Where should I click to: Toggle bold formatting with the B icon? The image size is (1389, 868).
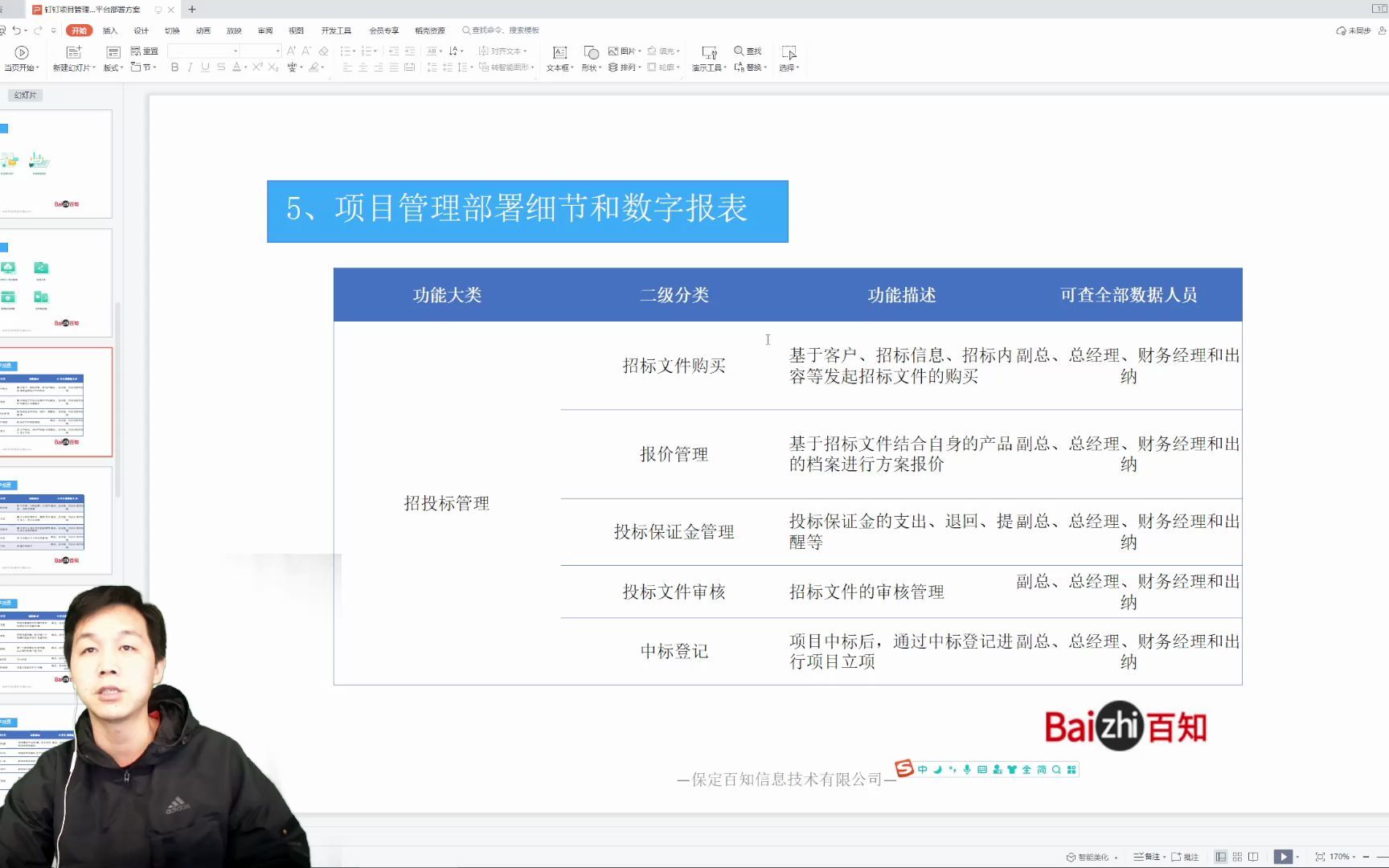coord(174,68)
